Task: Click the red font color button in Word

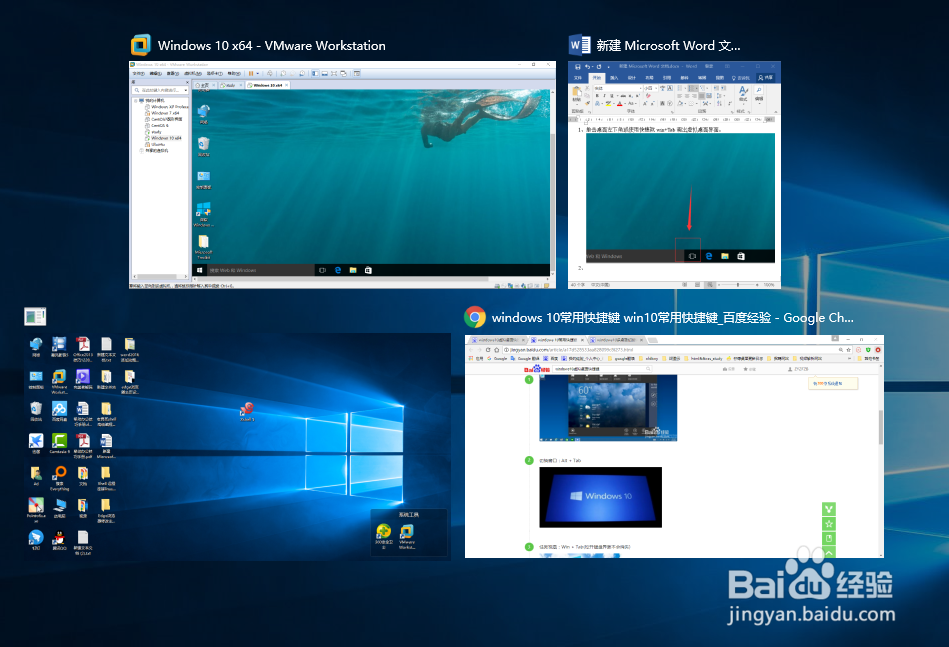Action: (620, 103)
